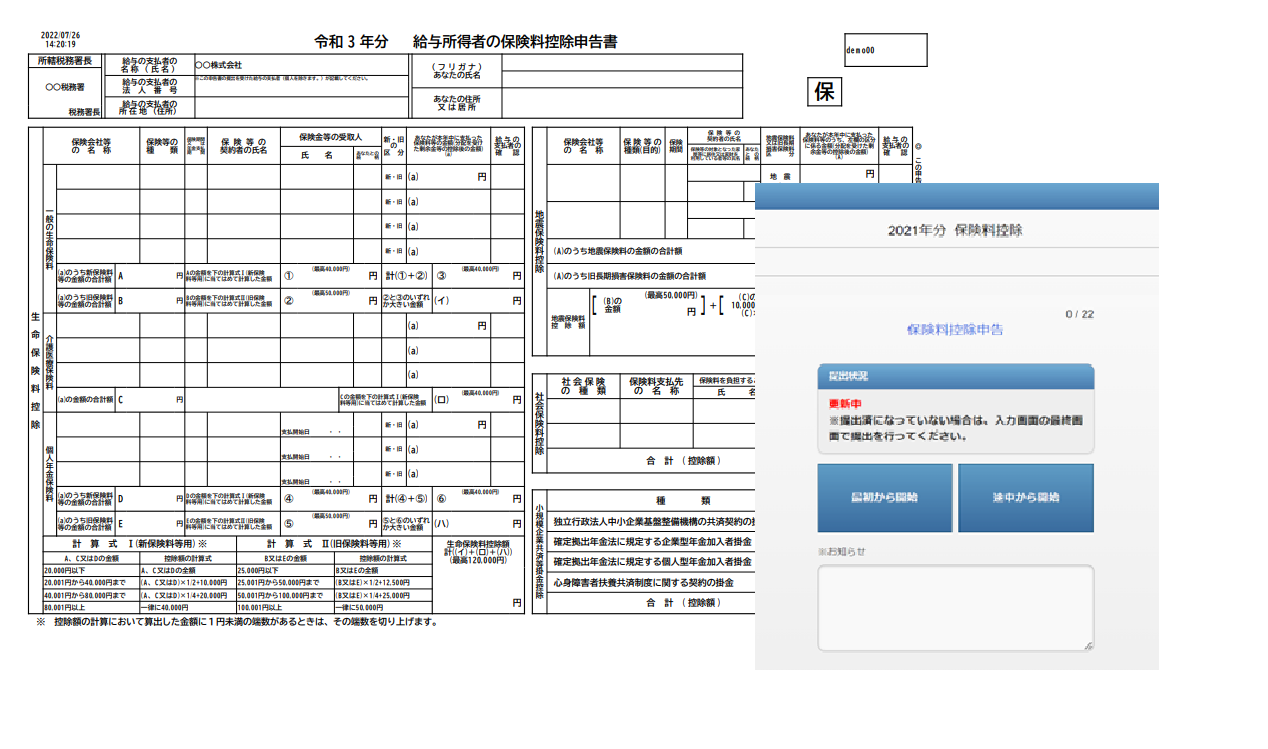Screen dimensions: 1268x749
Task: Click the boxed 保 icon
Action: pyautogui.click(x=825, y=92)
